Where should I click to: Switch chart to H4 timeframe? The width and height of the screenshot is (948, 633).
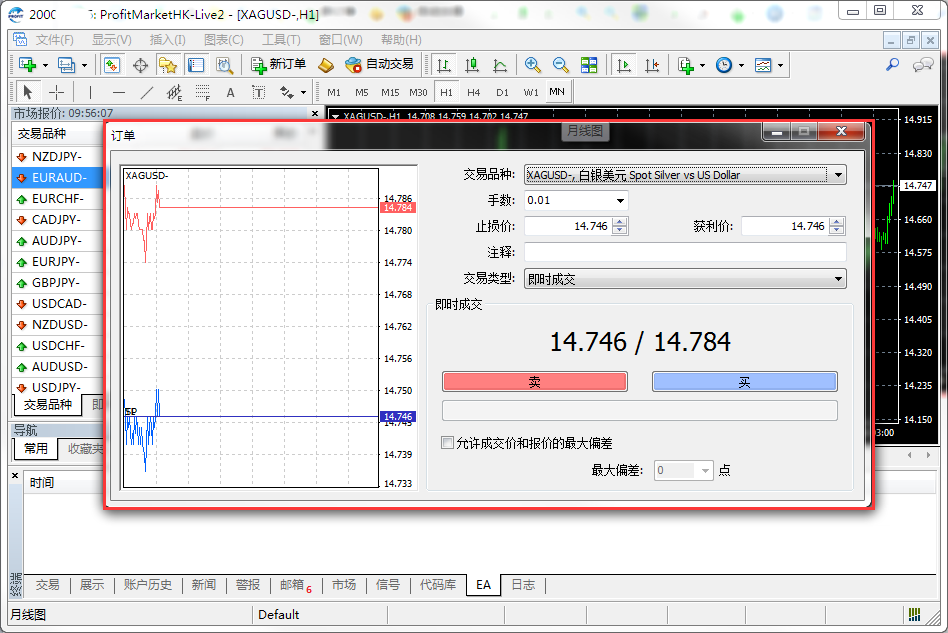pyautogui.click(x=474, y=92)
